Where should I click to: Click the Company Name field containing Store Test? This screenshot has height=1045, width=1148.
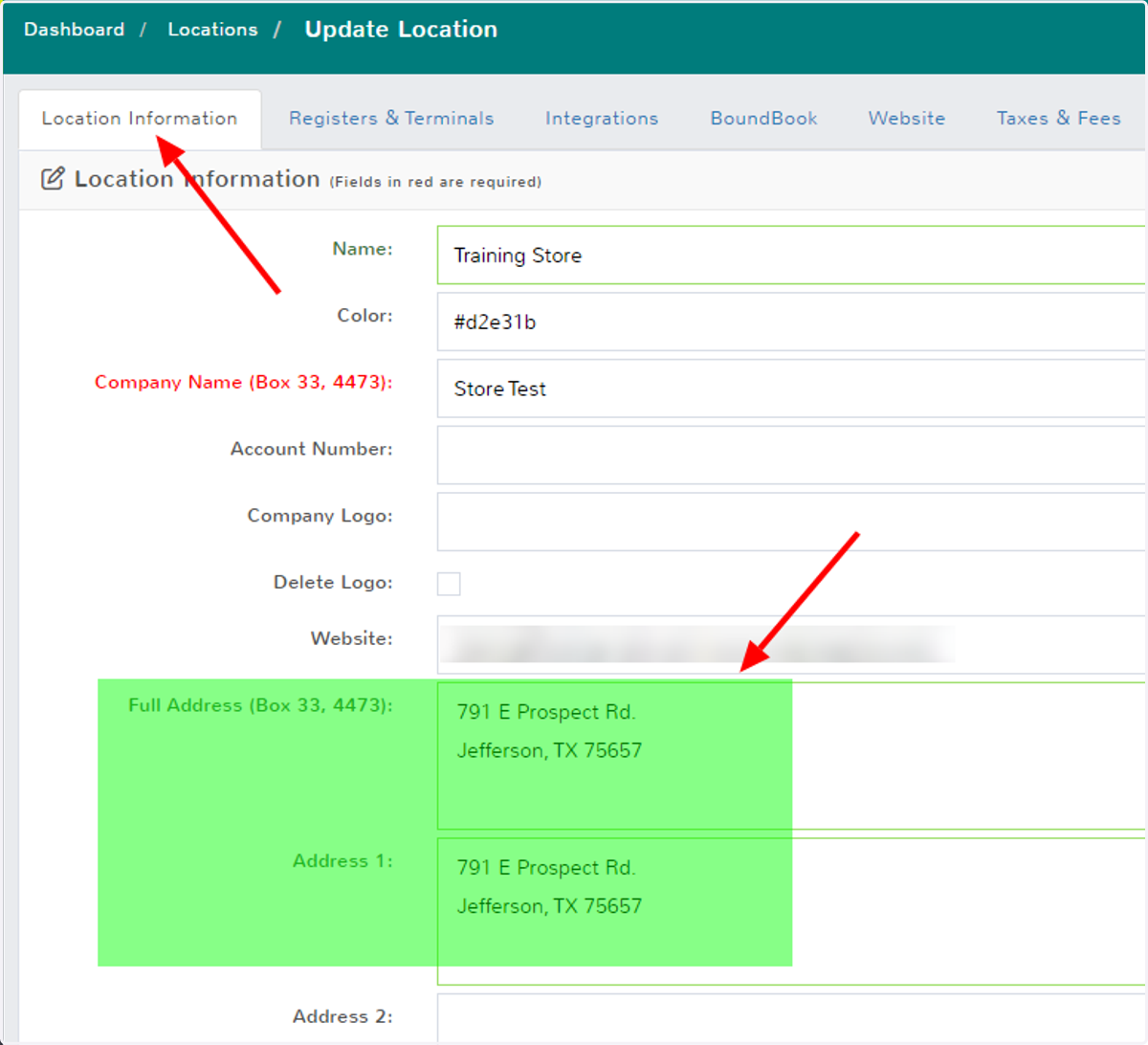791,389
